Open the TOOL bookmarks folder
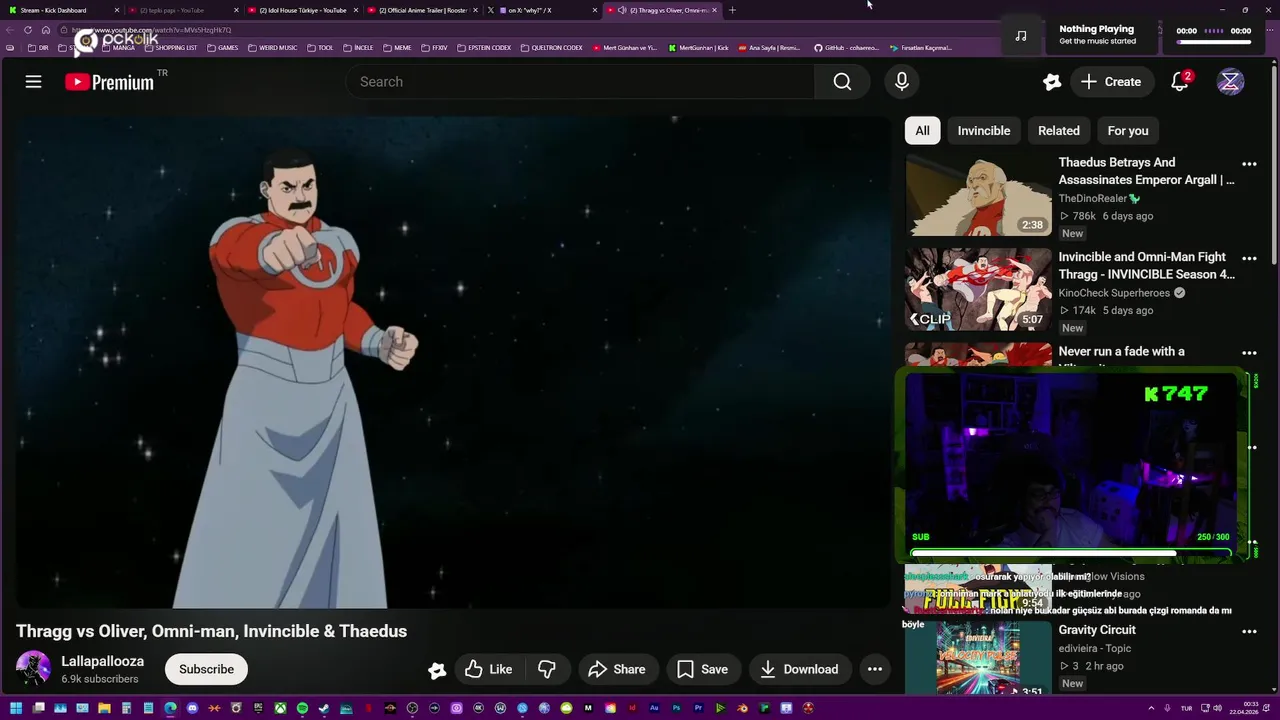The height and width of the screenshot is (720, 1280). [x=320, y=48]
